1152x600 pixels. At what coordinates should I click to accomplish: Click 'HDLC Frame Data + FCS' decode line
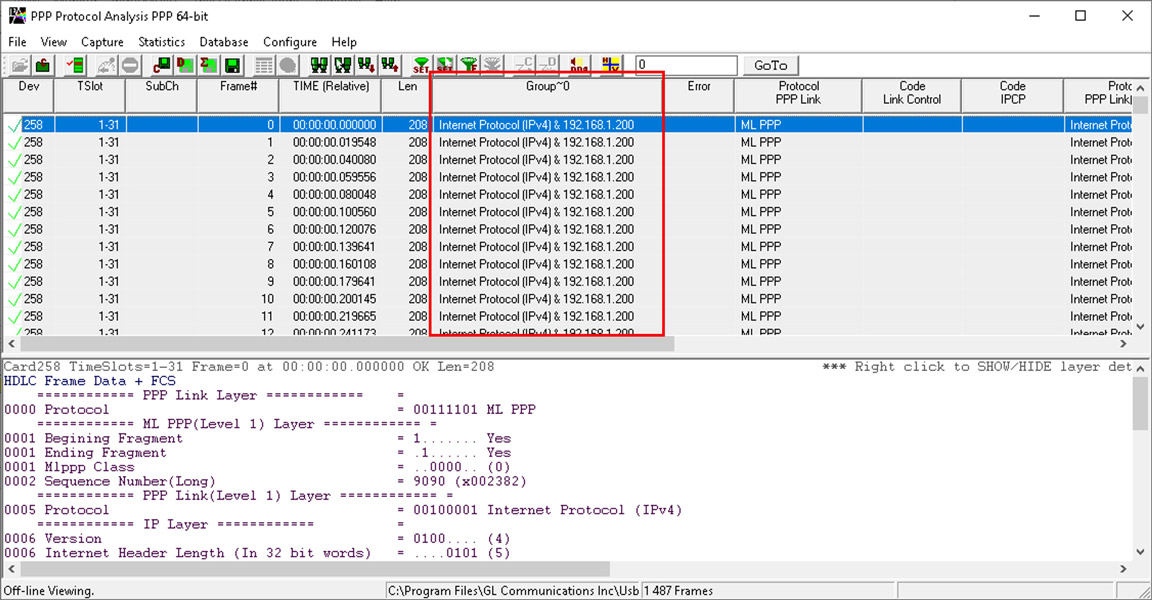[x=90, y=381]
